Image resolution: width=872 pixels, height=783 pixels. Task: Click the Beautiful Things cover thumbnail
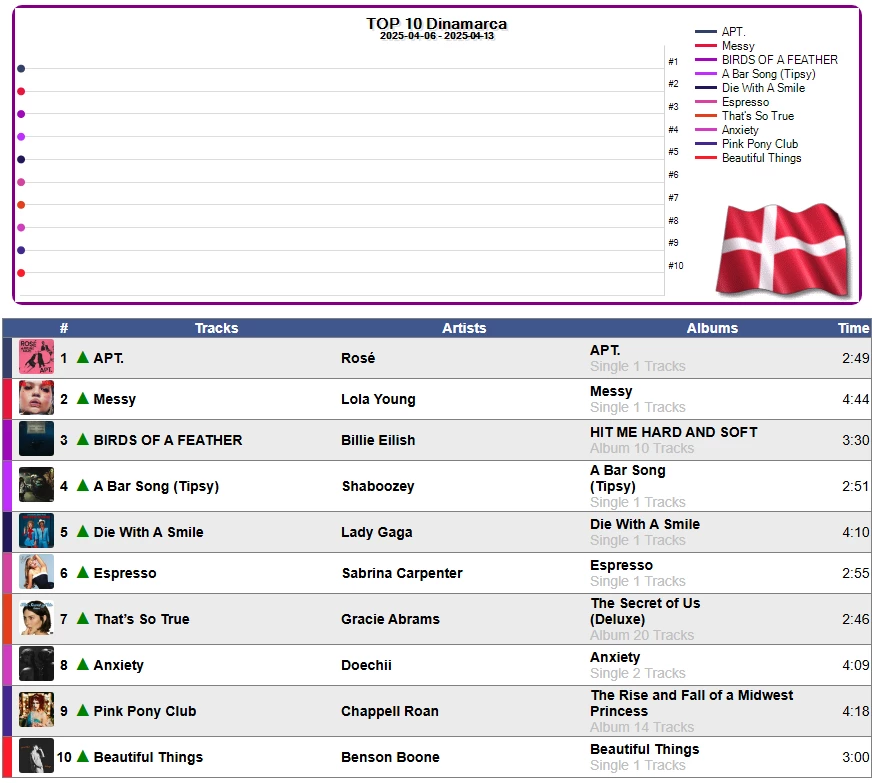pyautogui.click(x=36, y=756)
